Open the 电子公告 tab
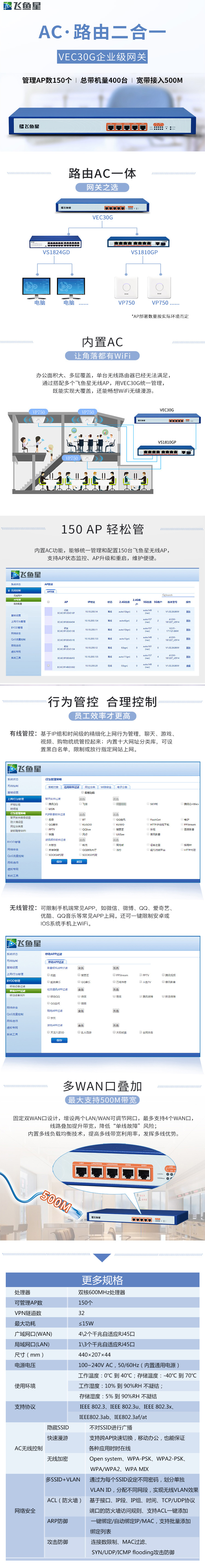Viewport: 205px width, 1568px height. coord(122,786)
